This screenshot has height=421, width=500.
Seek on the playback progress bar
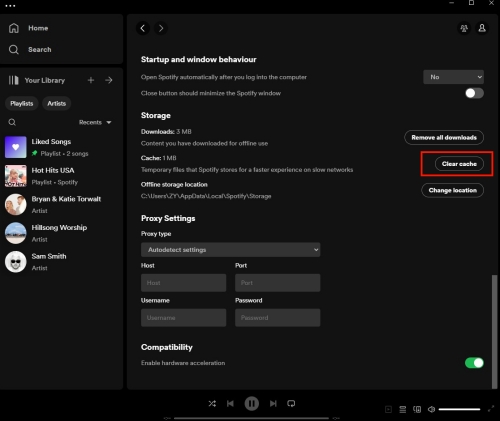[251, 418]
